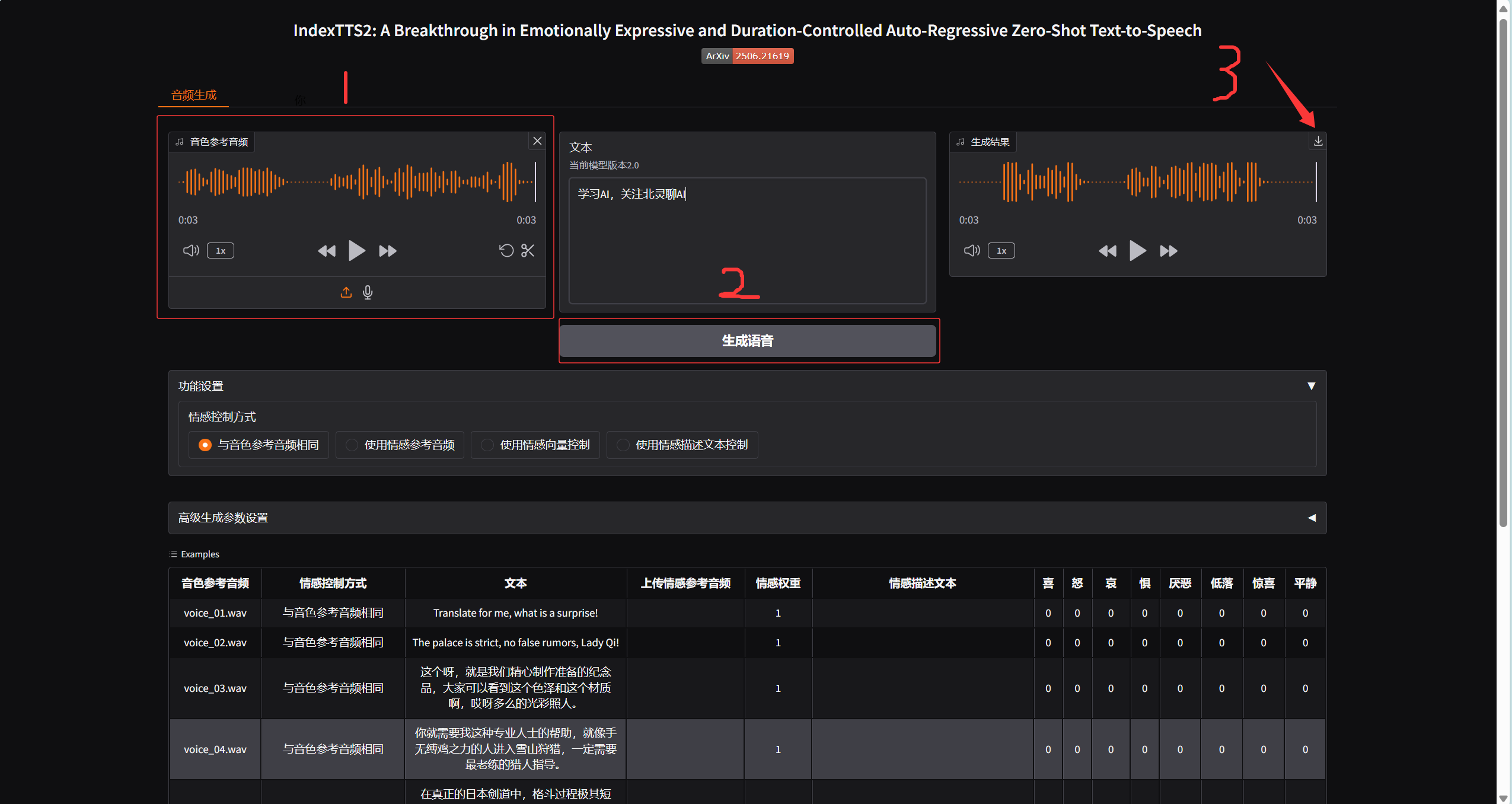Screen dimensions: 1512x804
Task: Download the generated result audio
Action: pos(1318,141)
